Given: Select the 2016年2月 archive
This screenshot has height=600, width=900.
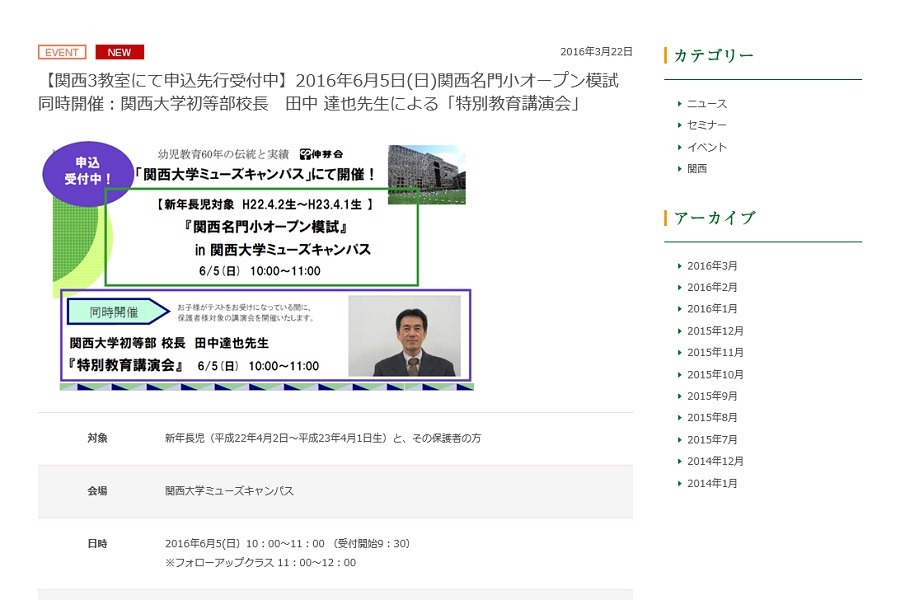Looking at the screenshot, I should coord(710,287).
